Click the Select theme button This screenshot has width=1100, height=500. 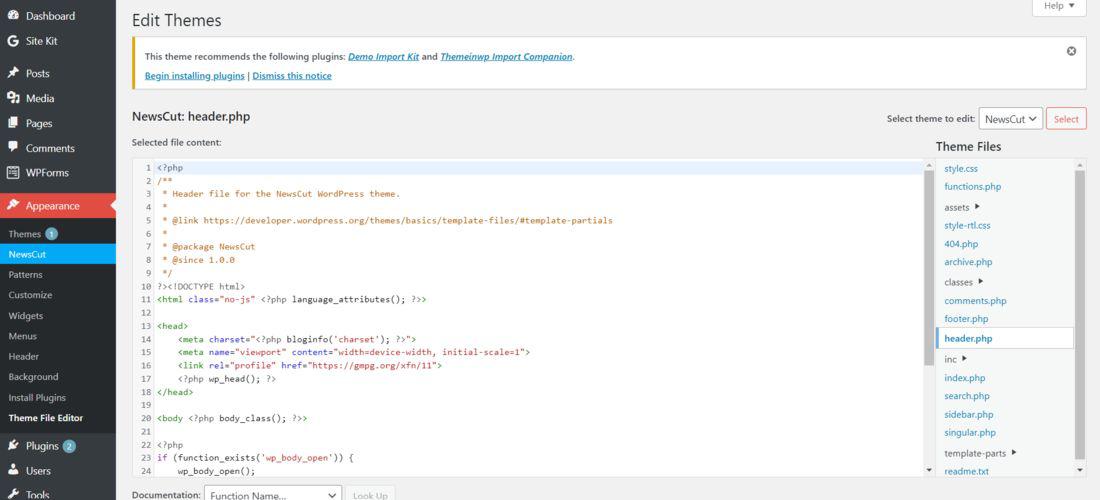(x=1066, y=119)
